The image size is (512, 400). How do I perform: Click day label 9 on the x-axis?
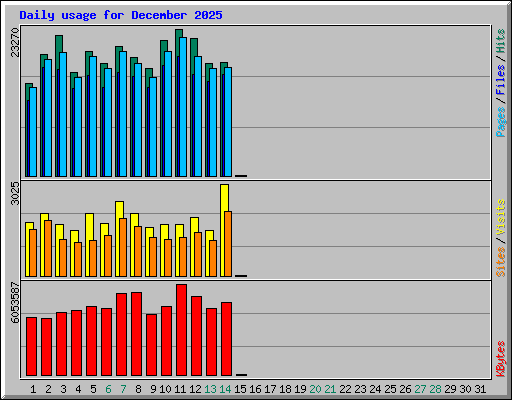[x=153, y=389]
